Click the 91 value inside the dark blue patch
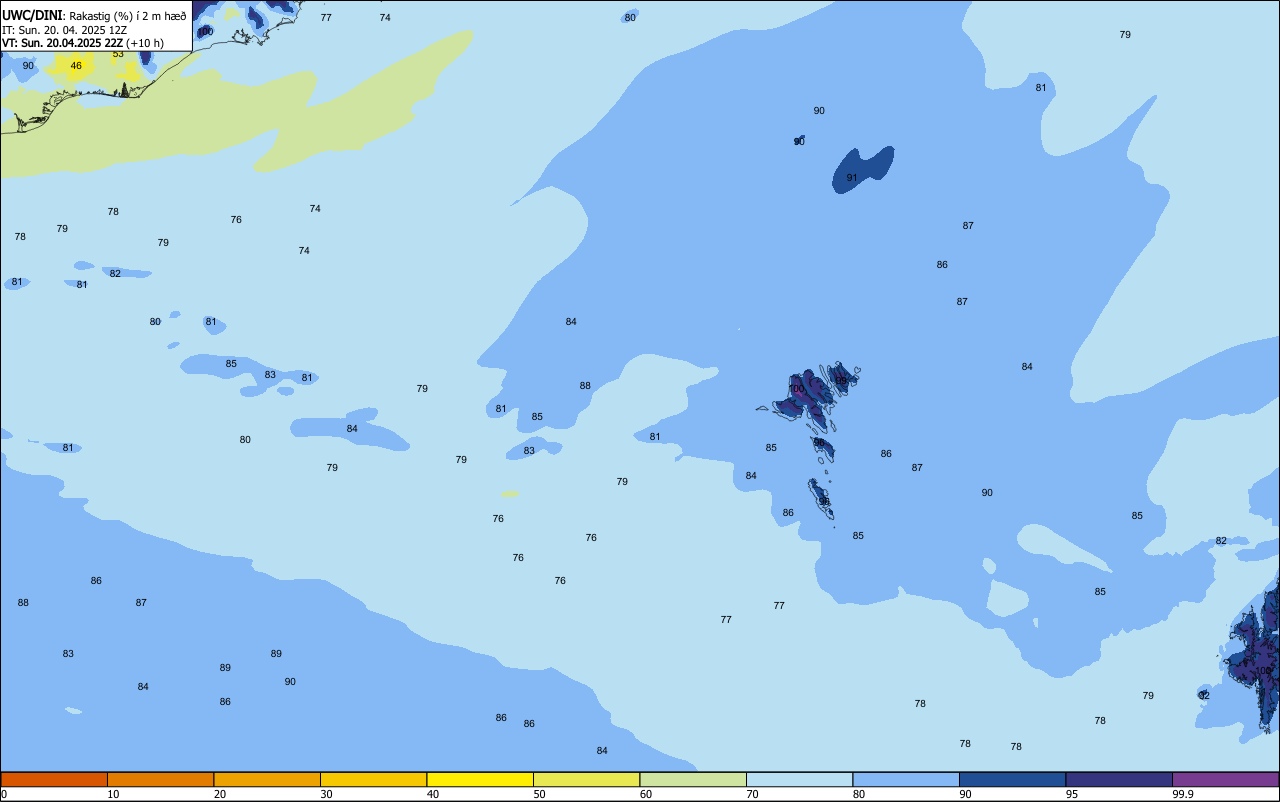 click(x=852, y=178)
